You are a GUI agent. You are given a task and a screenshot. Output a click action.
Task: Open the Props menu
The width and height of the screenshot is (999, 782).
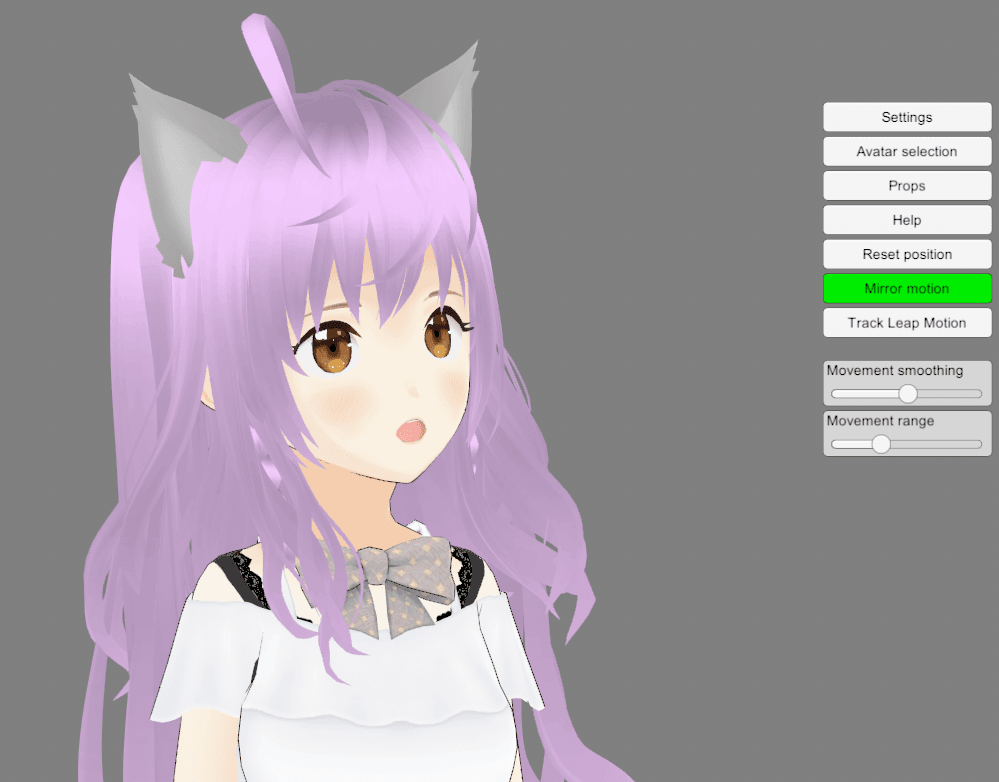coord(907,186)
